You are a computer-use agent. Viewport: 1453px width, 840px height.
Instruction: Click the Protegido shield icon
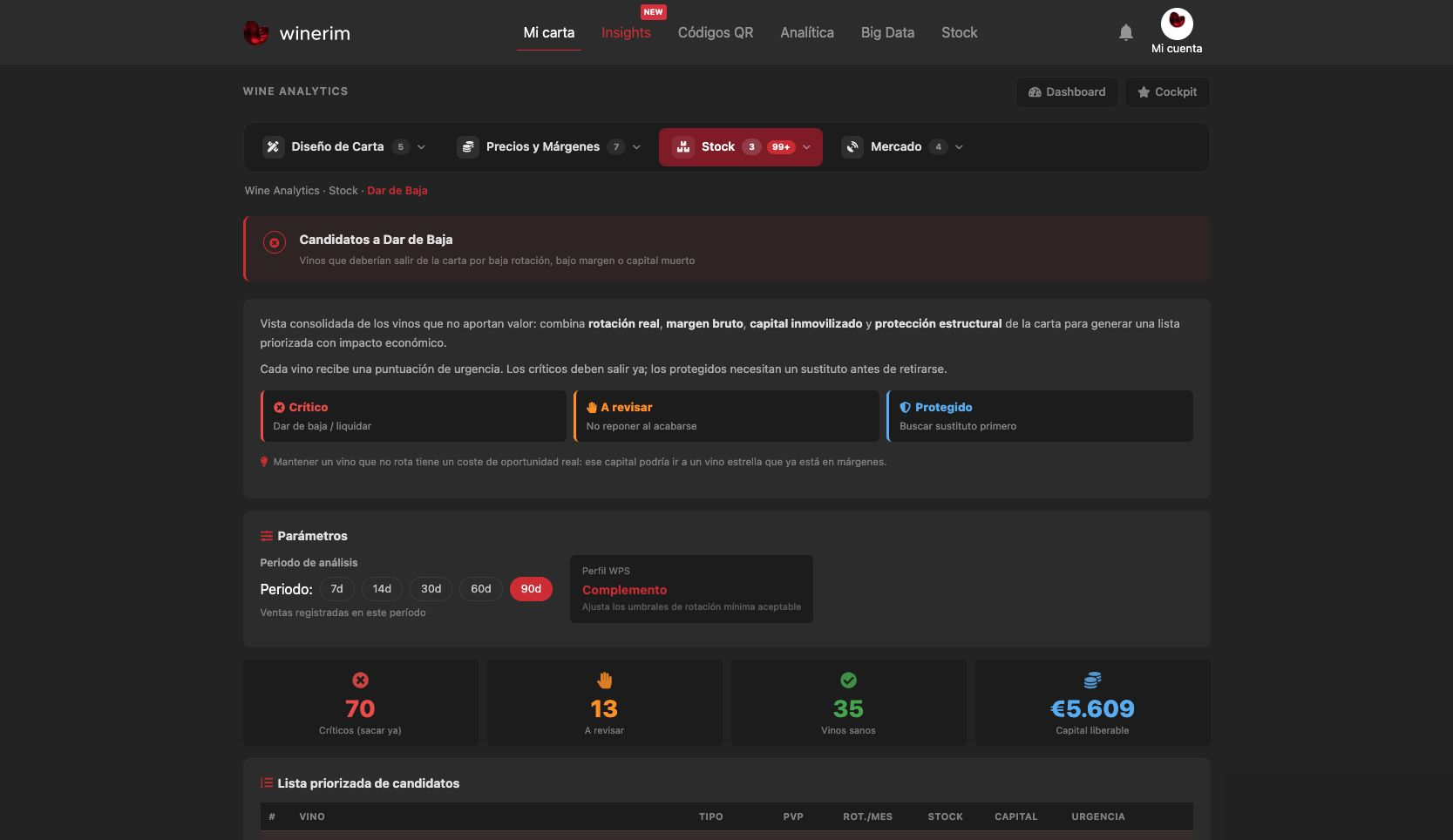905,407
